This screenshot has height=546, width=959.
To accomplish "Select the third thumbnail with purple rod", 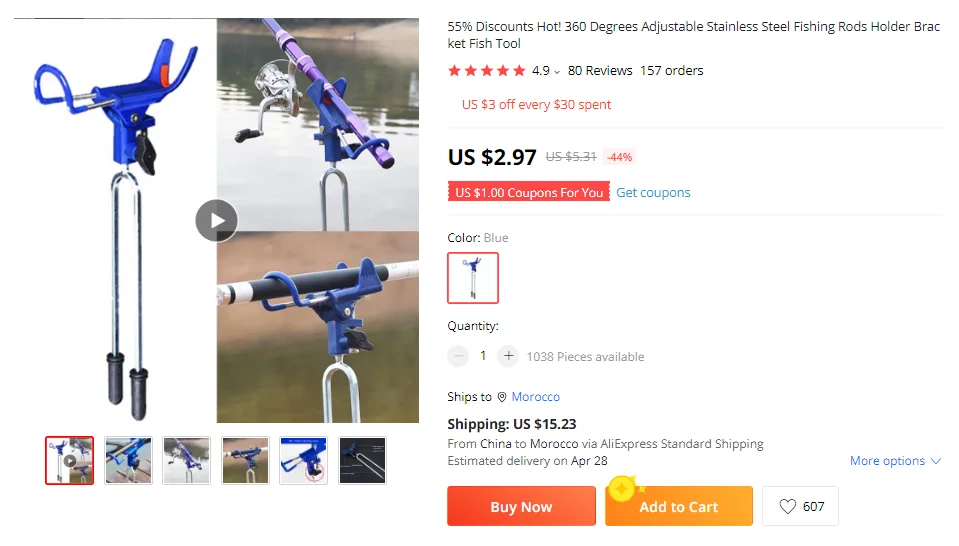I will coord(187,460).
